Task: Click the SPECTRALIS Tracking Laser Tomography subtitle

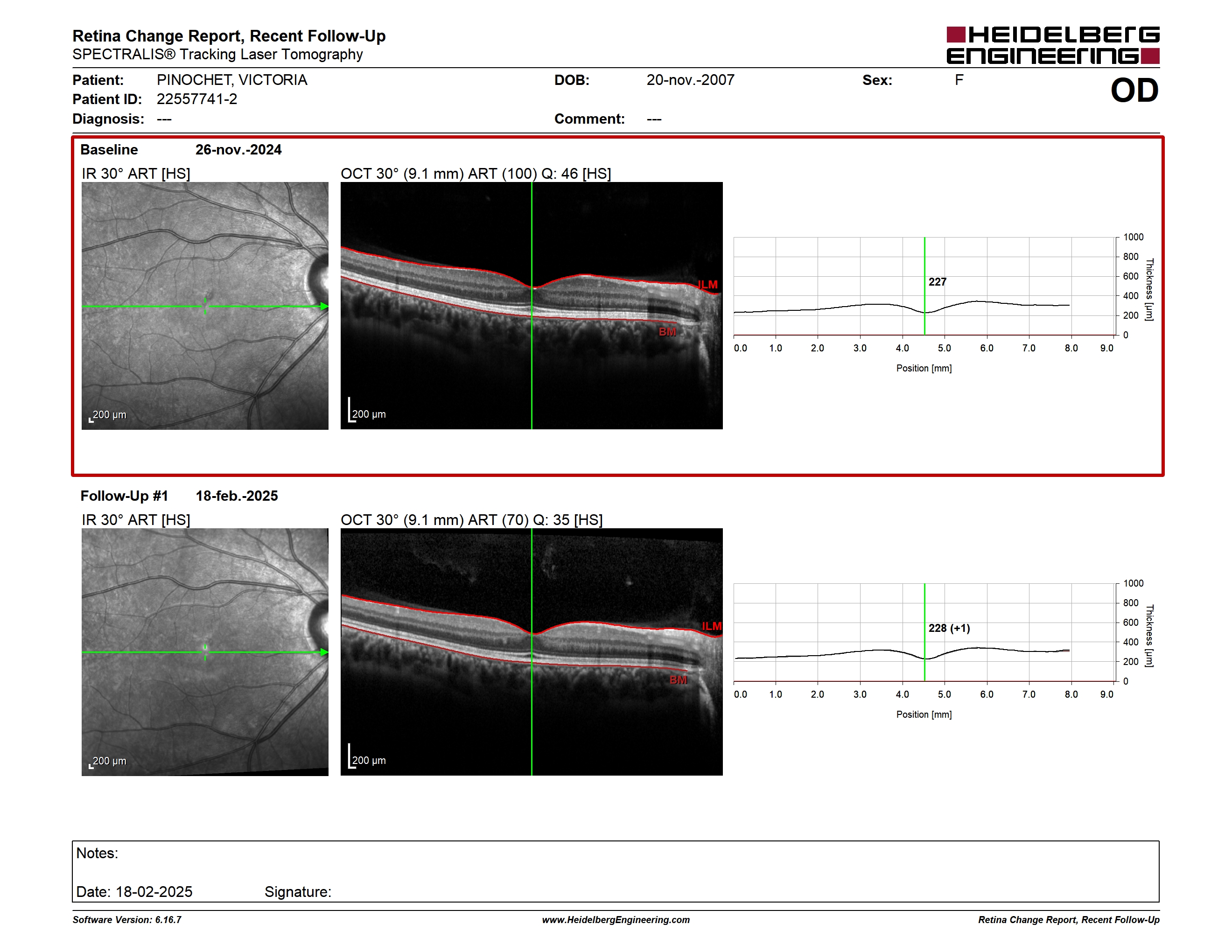Action: click(x=217, y=55)
